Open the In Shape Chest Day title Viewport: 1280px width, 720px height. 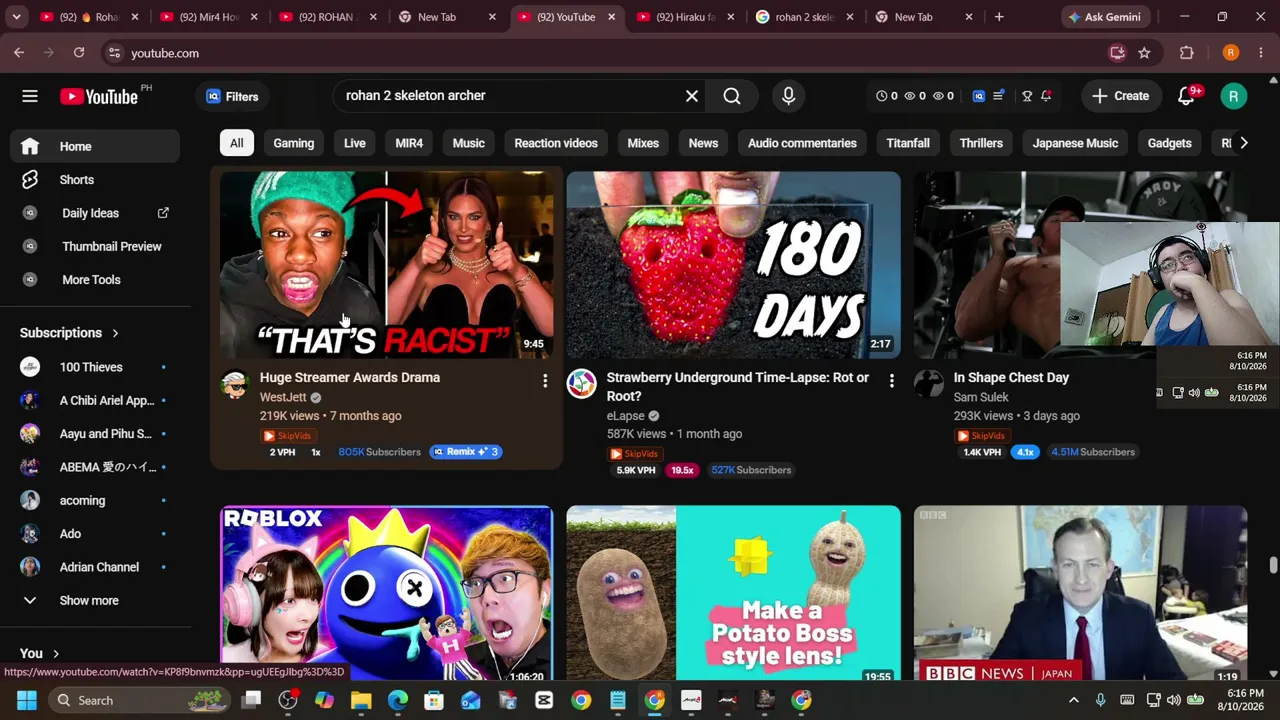(x=1011, y=378)
